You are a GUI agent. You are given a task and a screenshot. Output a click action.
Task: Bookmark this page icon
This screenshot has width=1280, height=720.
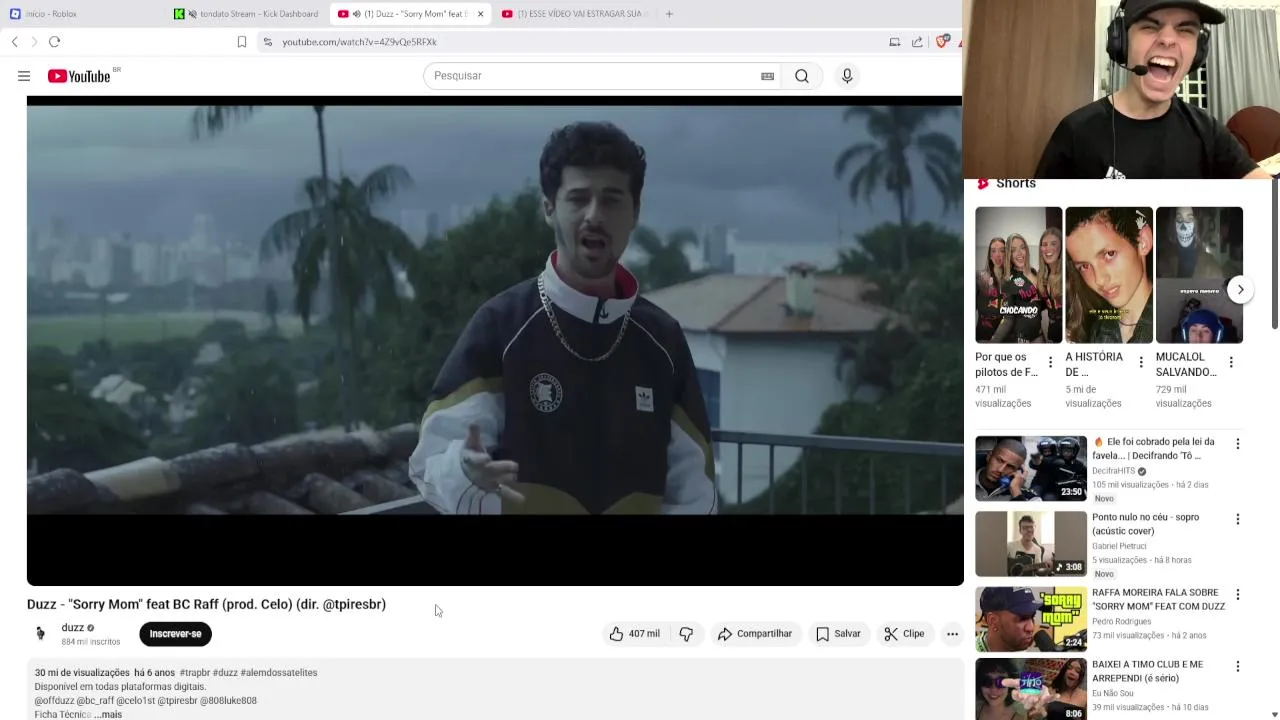241,42
